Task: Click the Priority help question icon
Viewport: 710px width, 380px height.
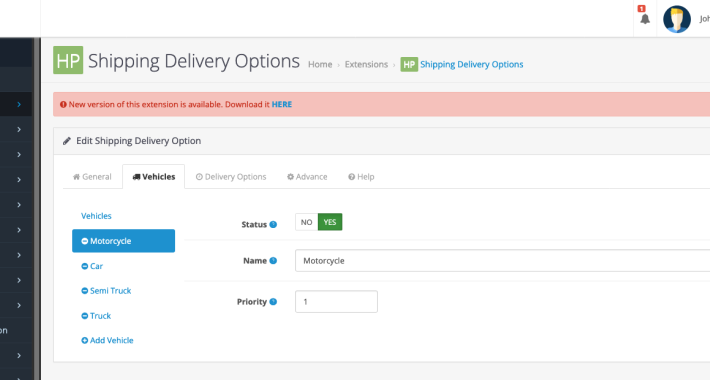Action: [273, 302]
